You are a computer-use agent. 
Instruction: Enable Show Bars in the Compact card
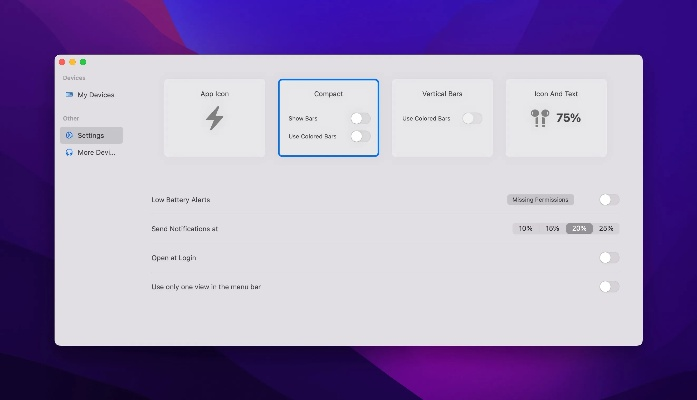(359, 118)
